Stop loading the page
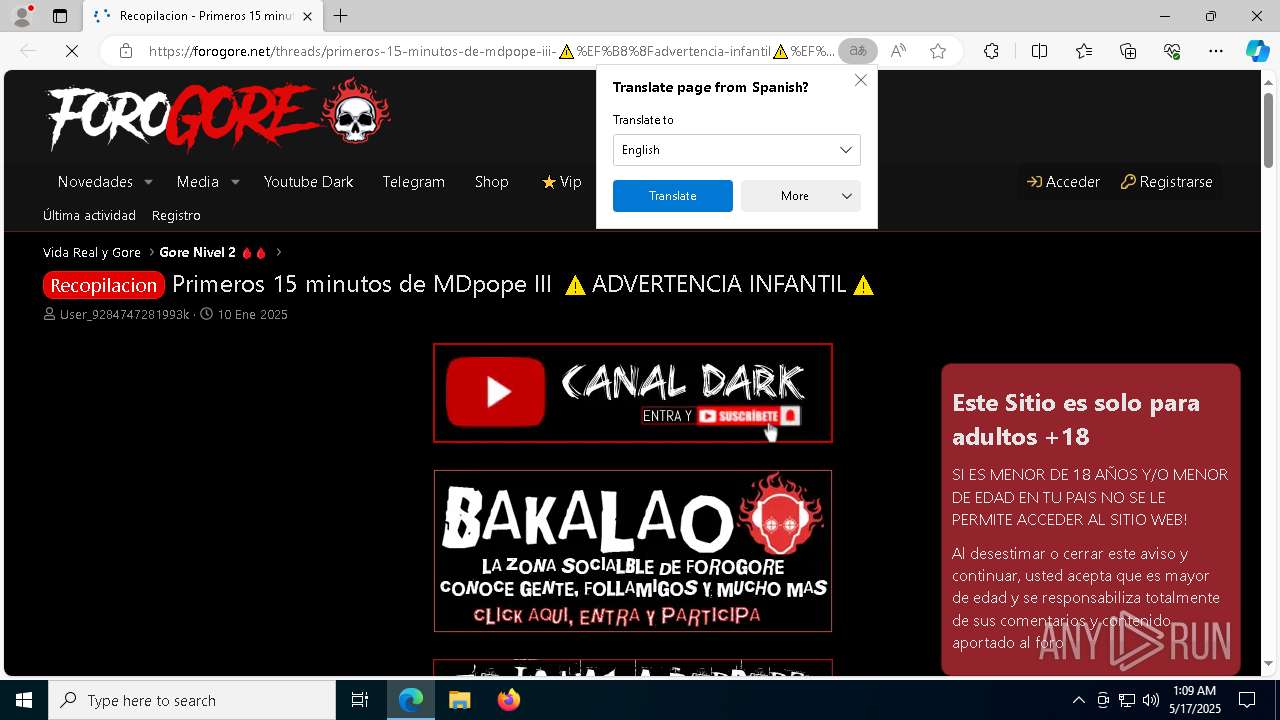 (72, 51)
